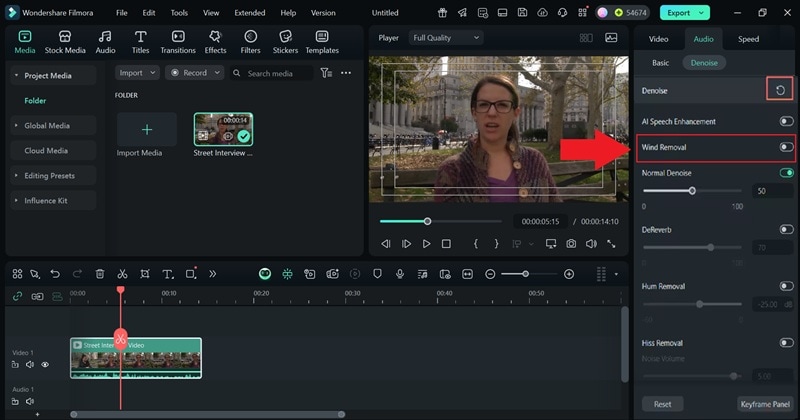Click the delete trash icon in timeline toolbar
This screenshot has width=800, height=420.
(100, 274)
